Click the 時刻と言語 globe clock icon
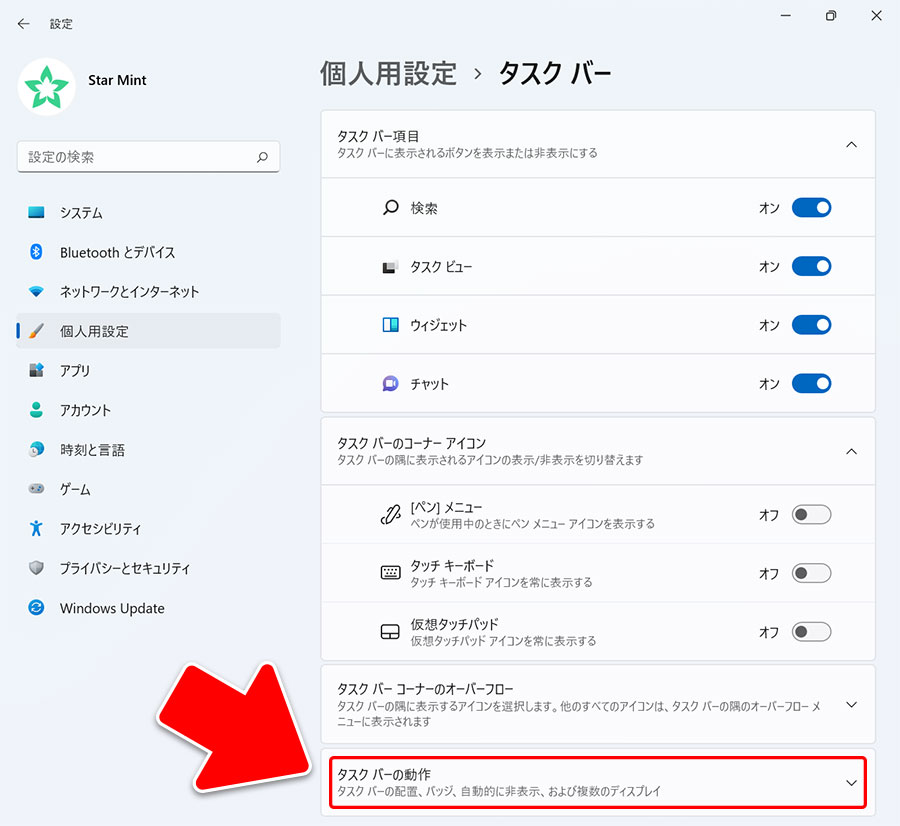 36,449
